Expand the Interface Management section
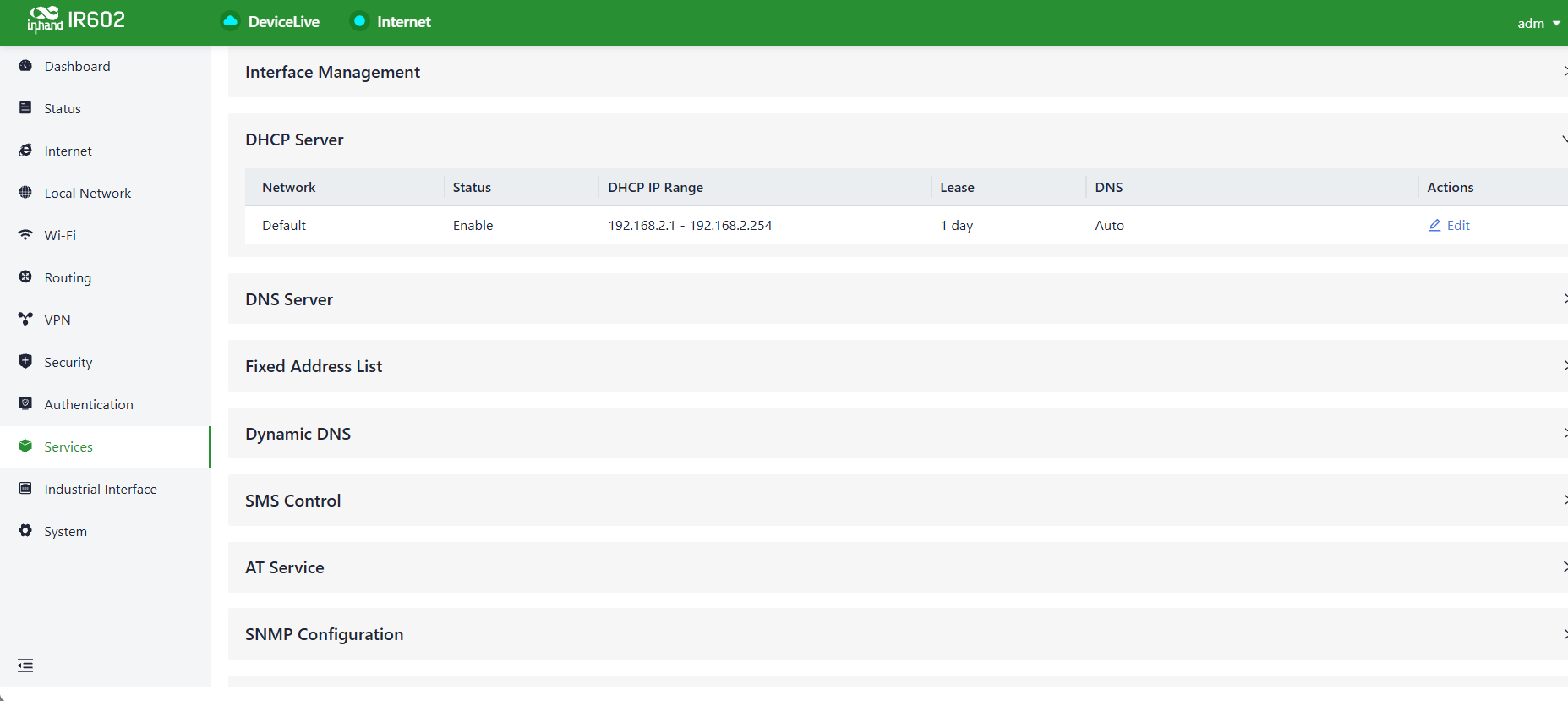Image resolution: width=1568 pixels, height=701 pixels. click(x=1564, y=72)
